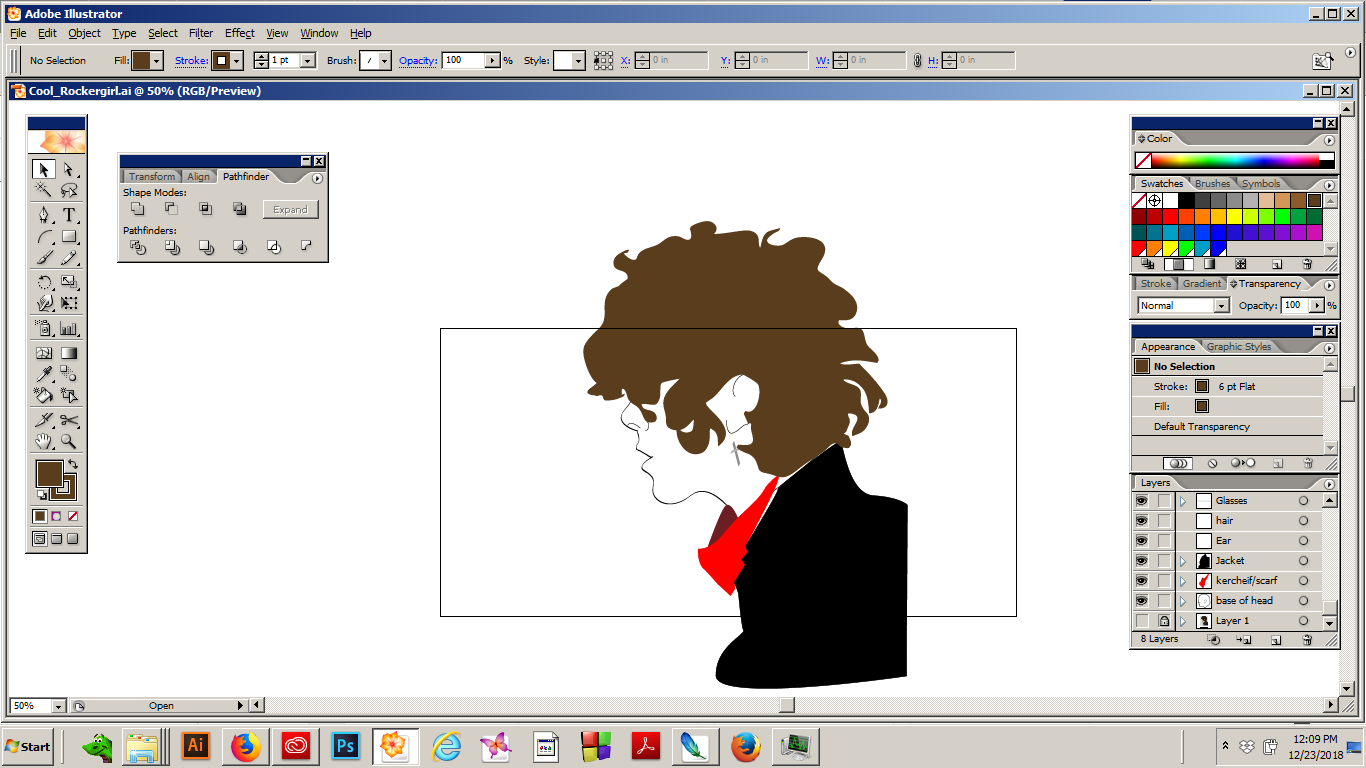Screen dimensions: 1366x768
Task: Click the Stroke link in control bar
Action: pyautogui.click(x=191, y=61)
